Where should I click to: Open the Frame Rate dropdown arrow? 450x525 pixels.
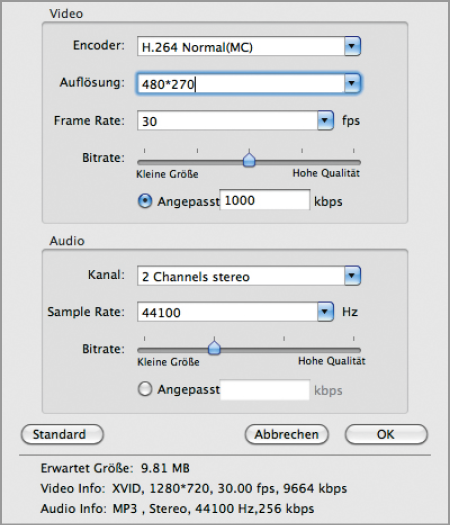tap(325, 120)
